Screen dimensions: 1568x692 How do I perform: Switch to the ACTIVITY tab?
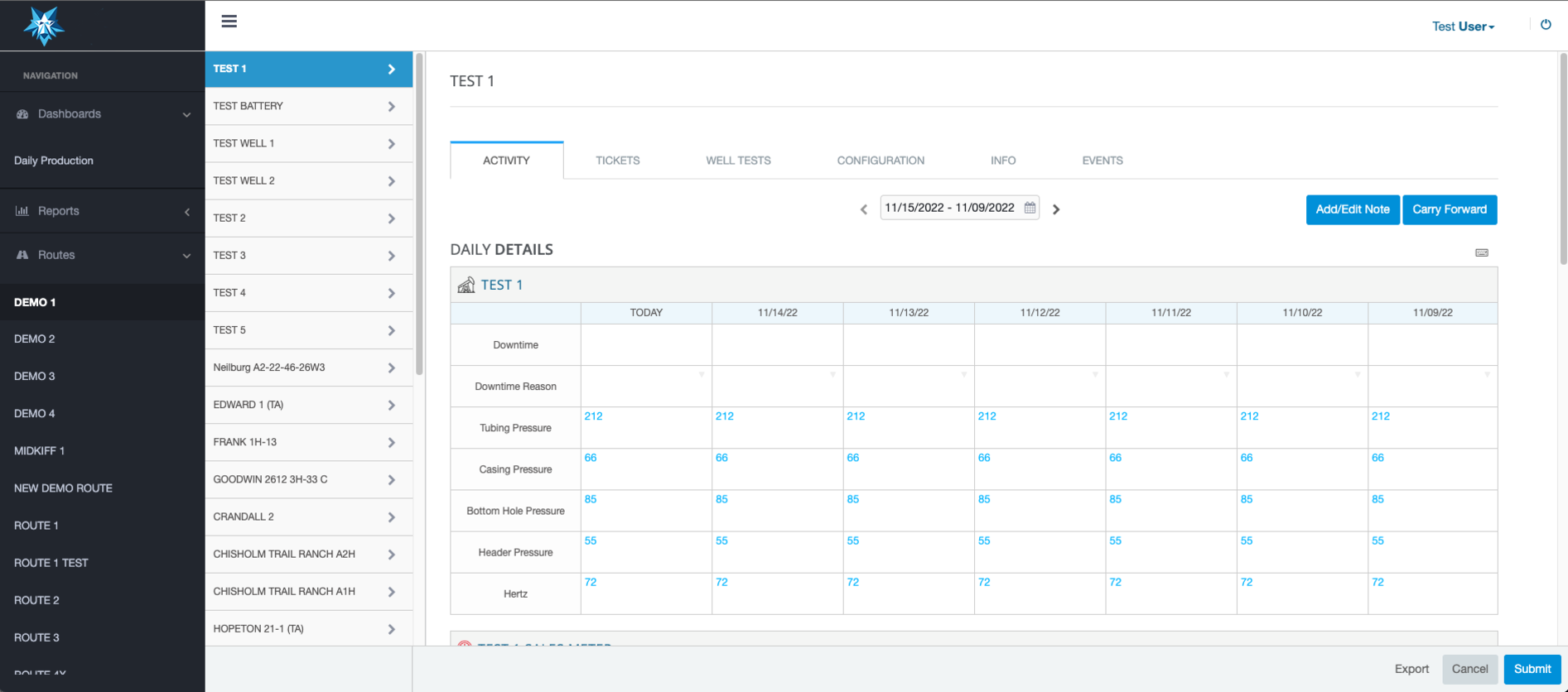pyautogui.click(x=506, y=161)
